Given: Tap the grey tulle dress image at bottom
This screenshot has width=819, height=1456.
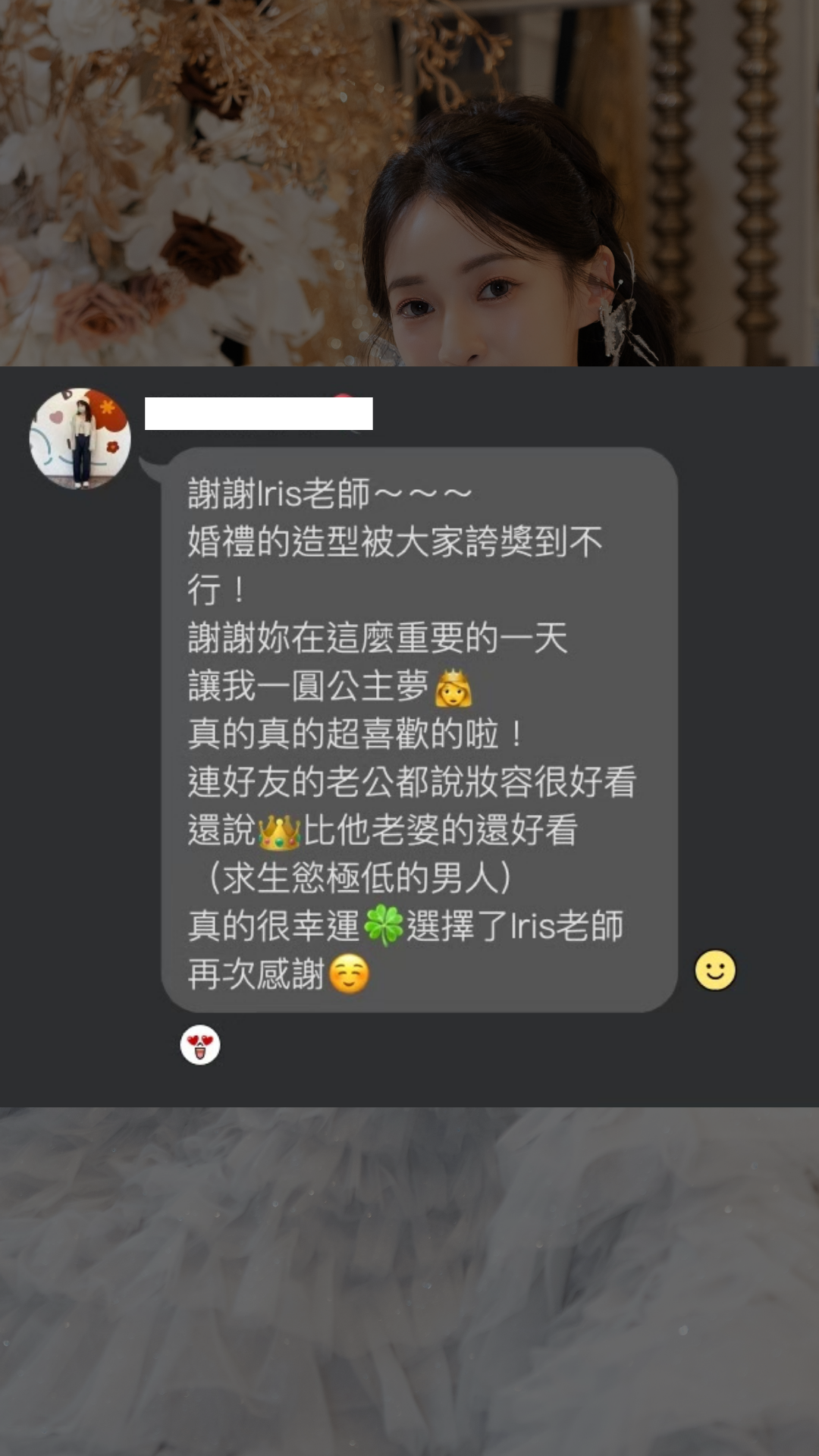Looking at the screenshot, I should [409, 1282].
